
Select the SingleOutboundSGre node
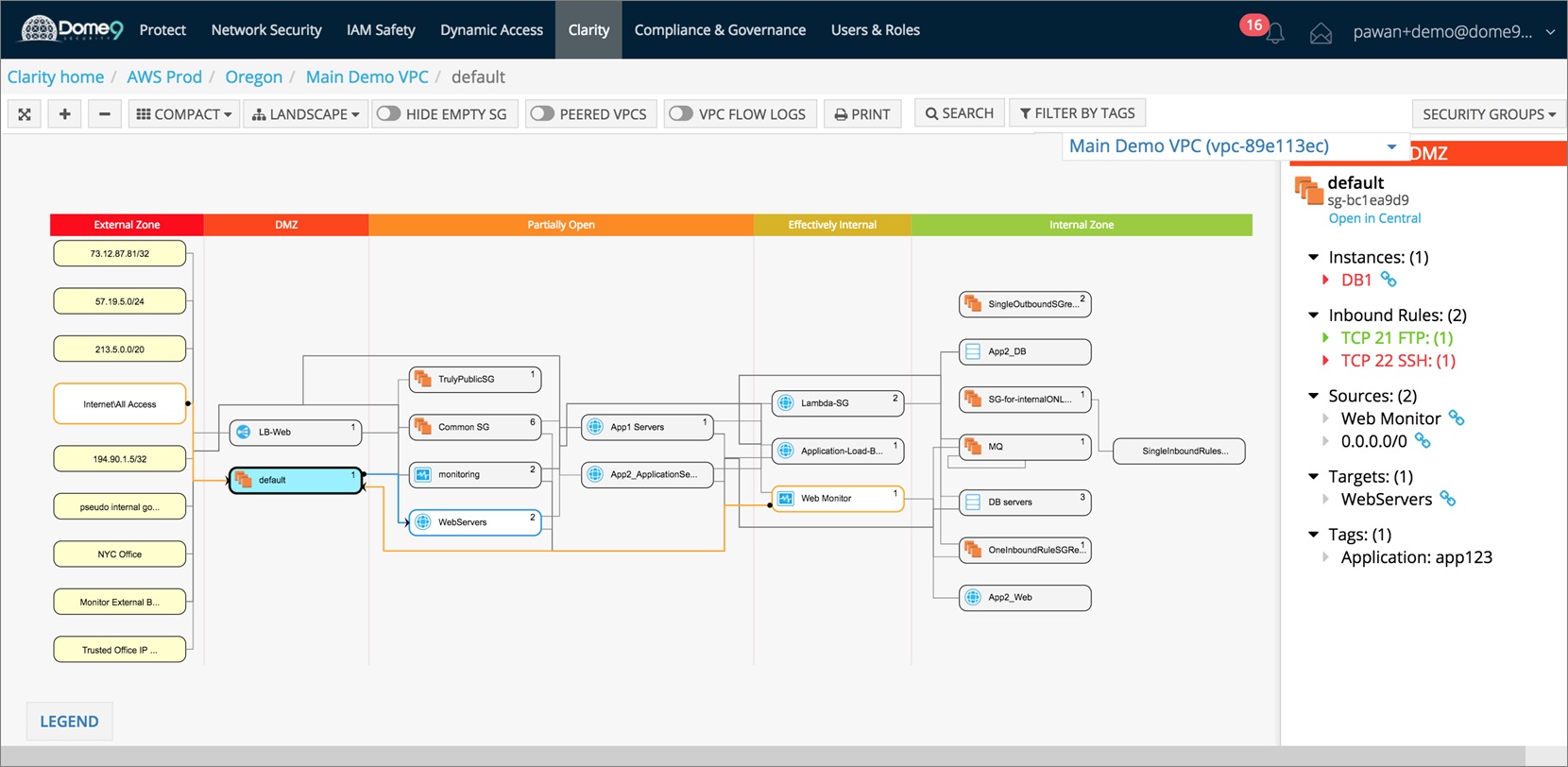pyautogui.click(x=1025, y=304)
